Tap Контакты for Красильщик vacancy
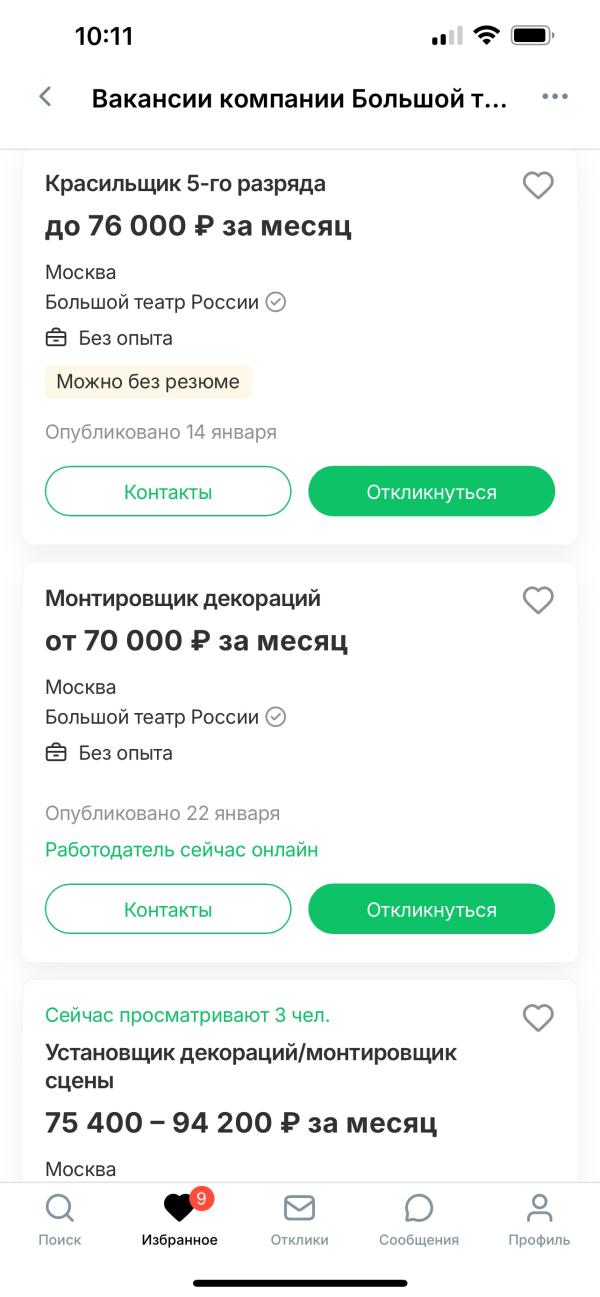 pyautogui.click(x=168, y=491)
